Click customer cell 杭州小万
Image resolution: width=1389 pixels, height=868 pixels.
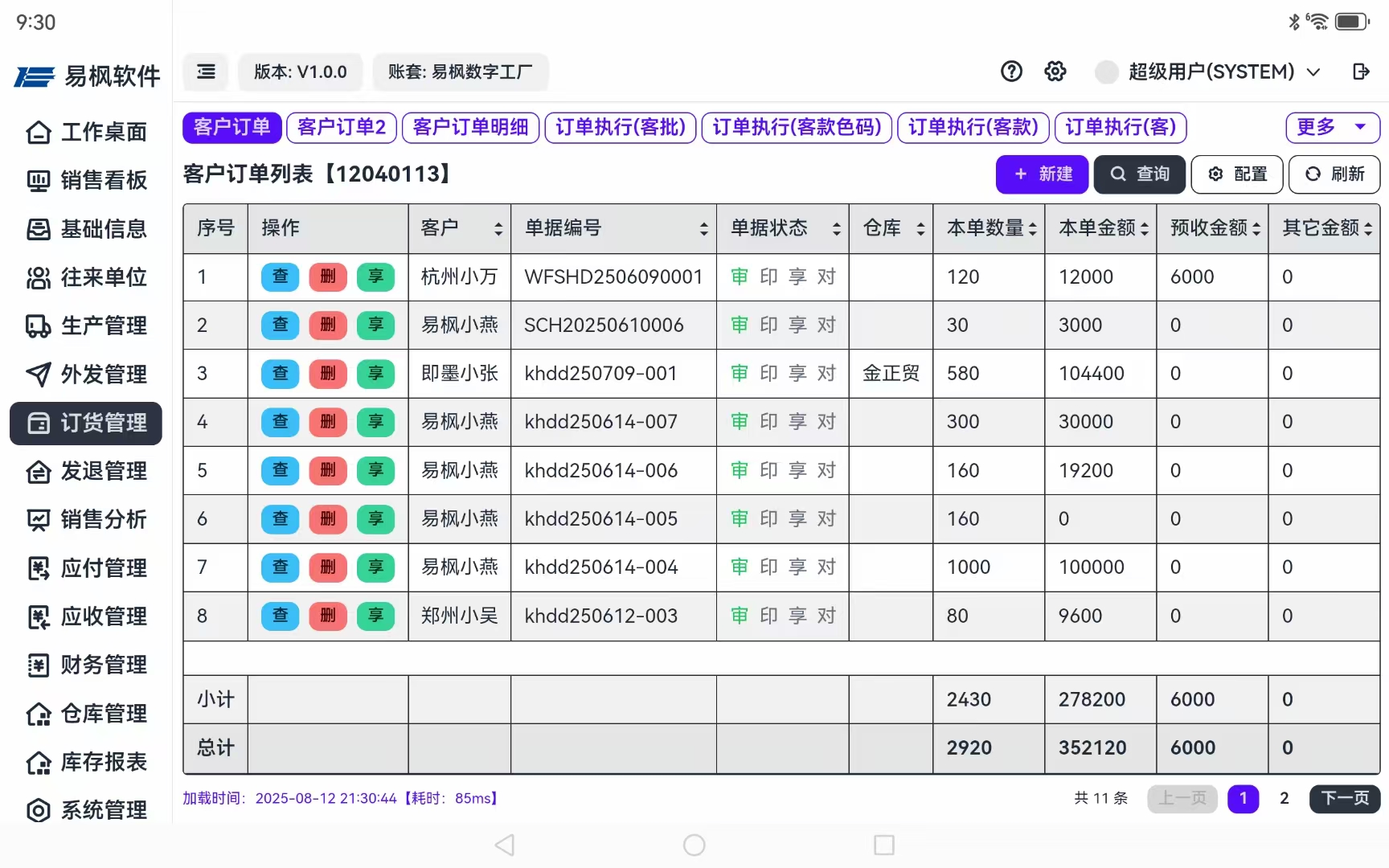point(460,276)
